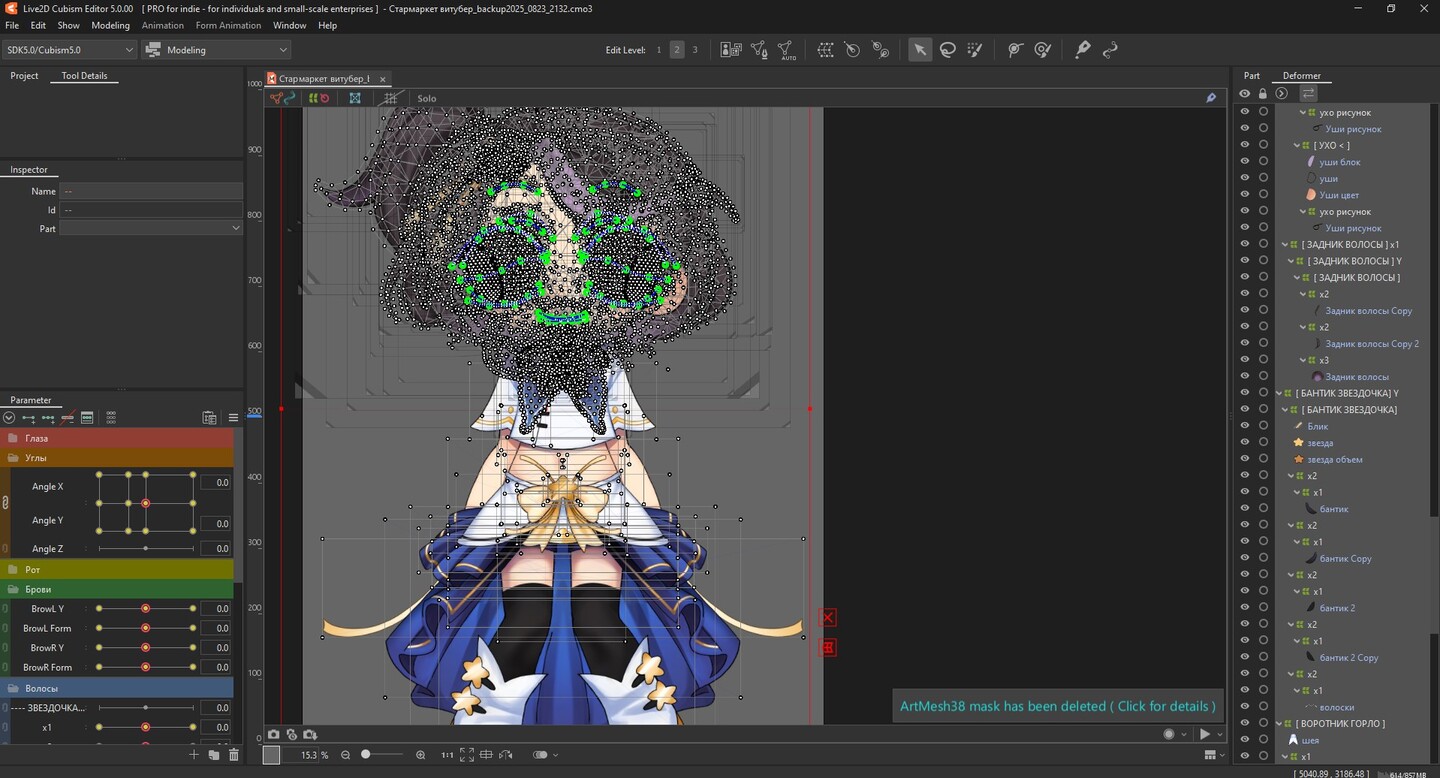Zoom in on the canvas with magnifier plus
This screenshot has width=1440, height=778.
[x=421, y=755]
